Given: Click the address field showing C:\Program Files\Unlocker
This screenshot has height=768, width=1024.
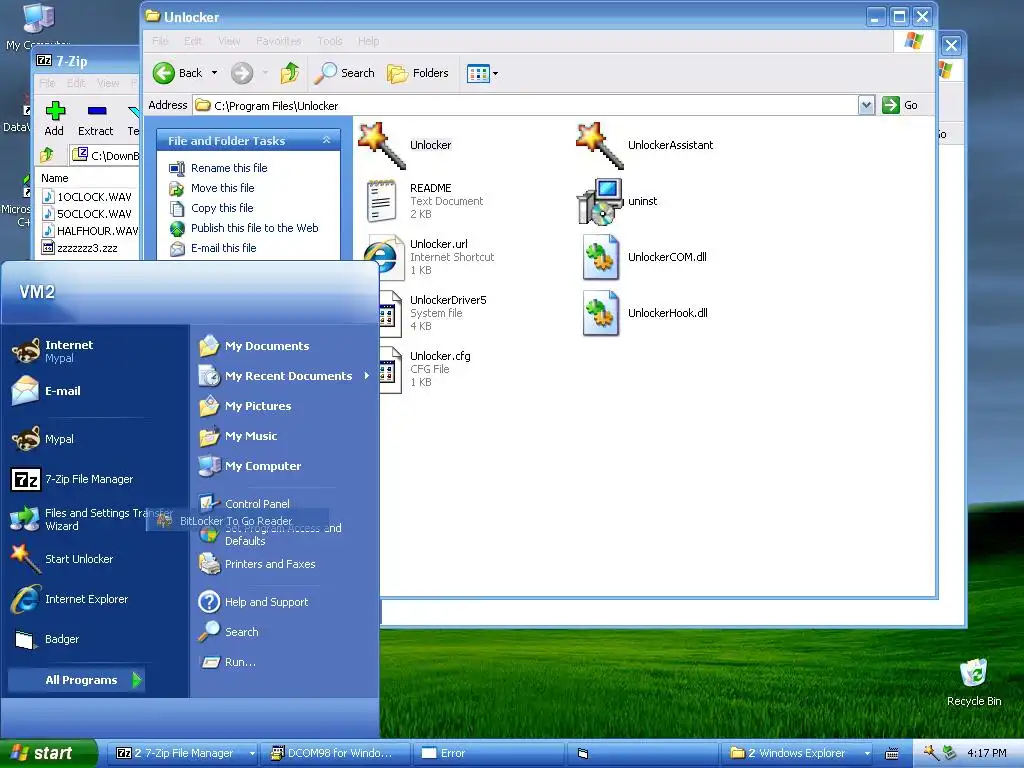Looking at the screenshot, I should (x=526, y=105).
